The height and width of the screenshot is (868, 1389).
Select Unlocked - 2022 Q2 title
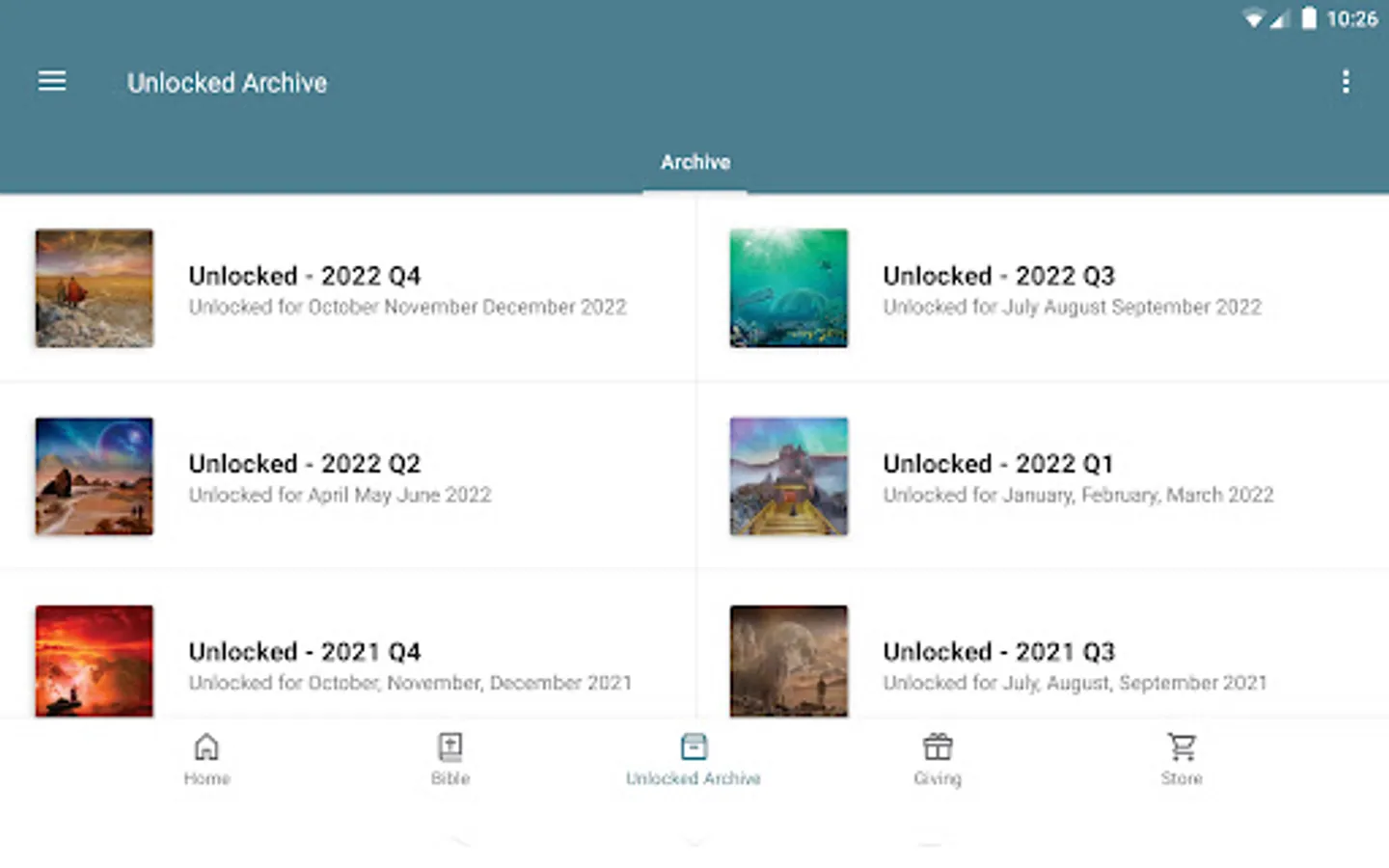coord(305,464)
